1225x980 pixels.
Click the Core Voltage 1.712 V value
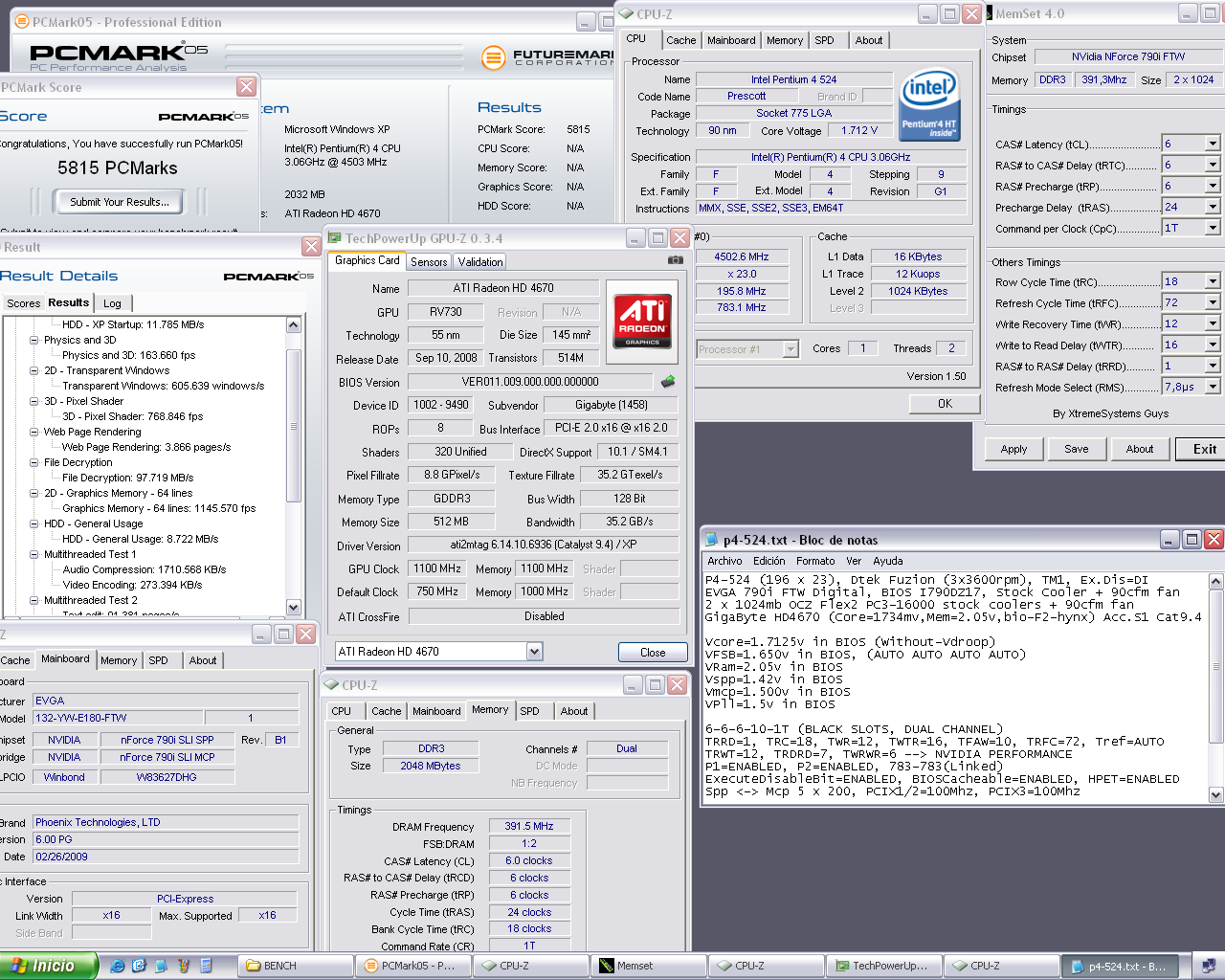tap(859, 130)
